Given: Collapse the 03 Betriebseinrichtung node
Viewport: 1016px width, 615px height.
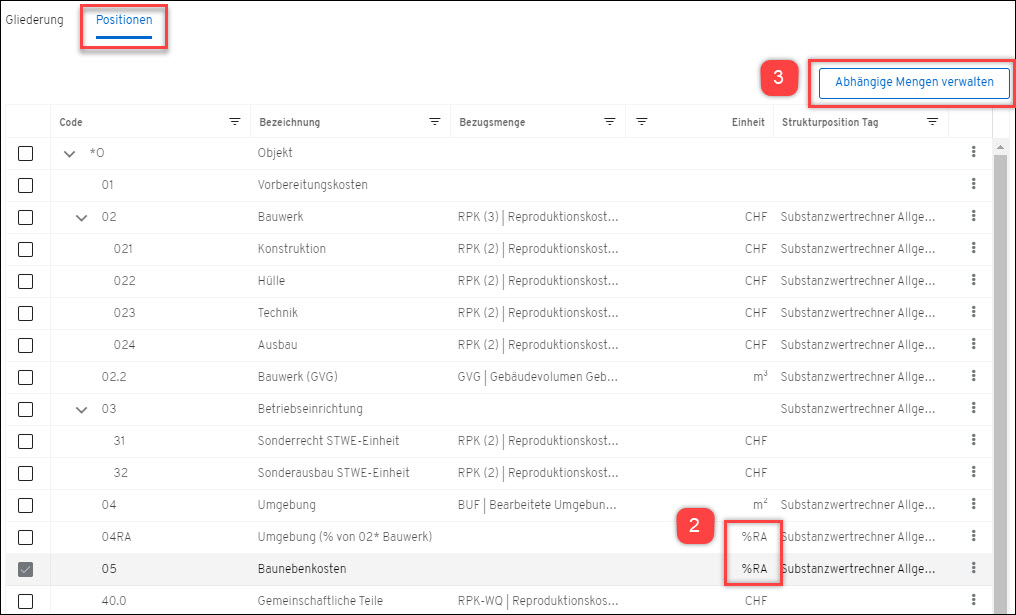Looking at the screenshot, I should click(x=81, y=410).
